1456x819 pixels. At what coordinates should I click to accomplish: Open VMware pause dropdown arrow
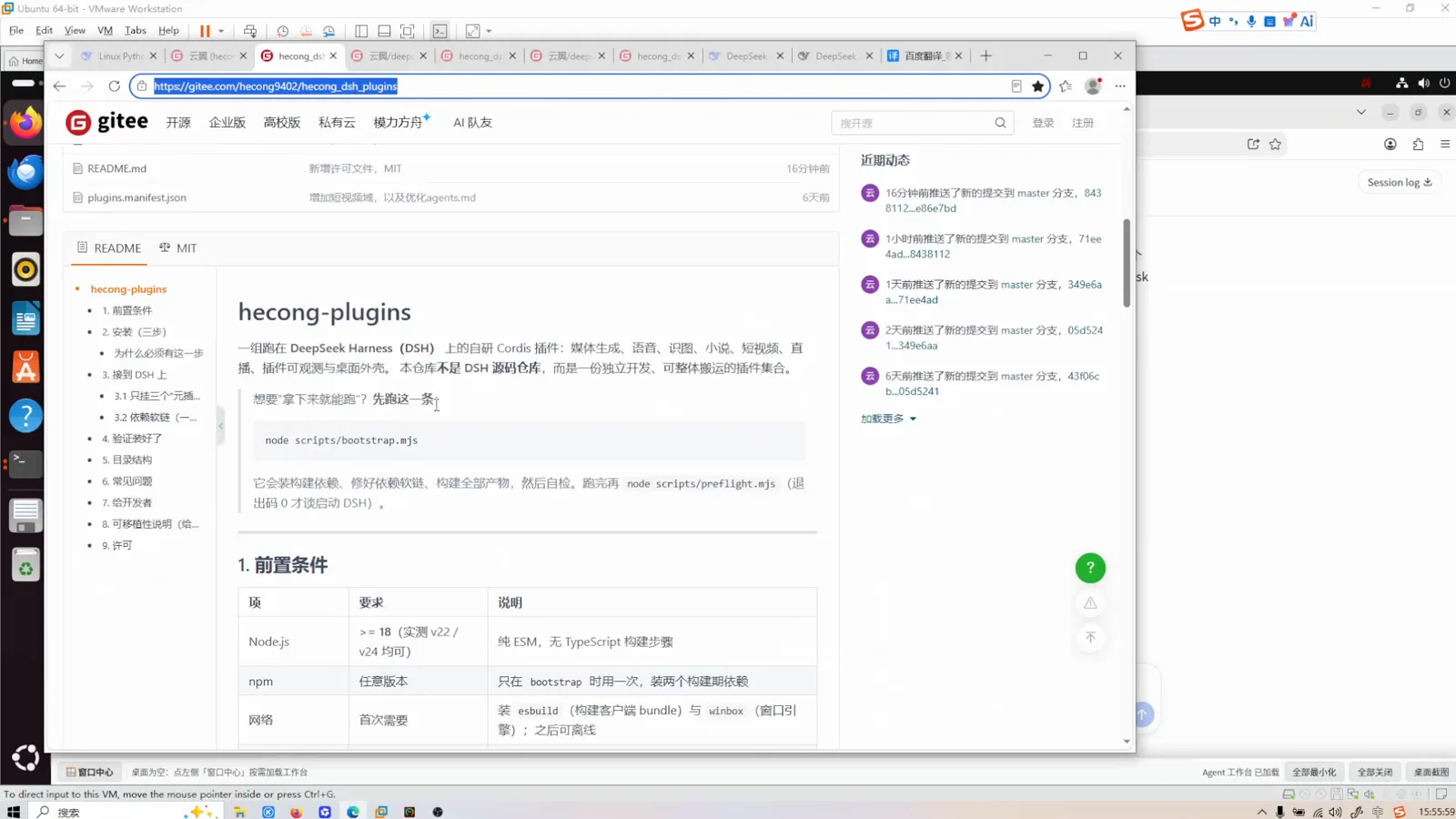(221, 31)
